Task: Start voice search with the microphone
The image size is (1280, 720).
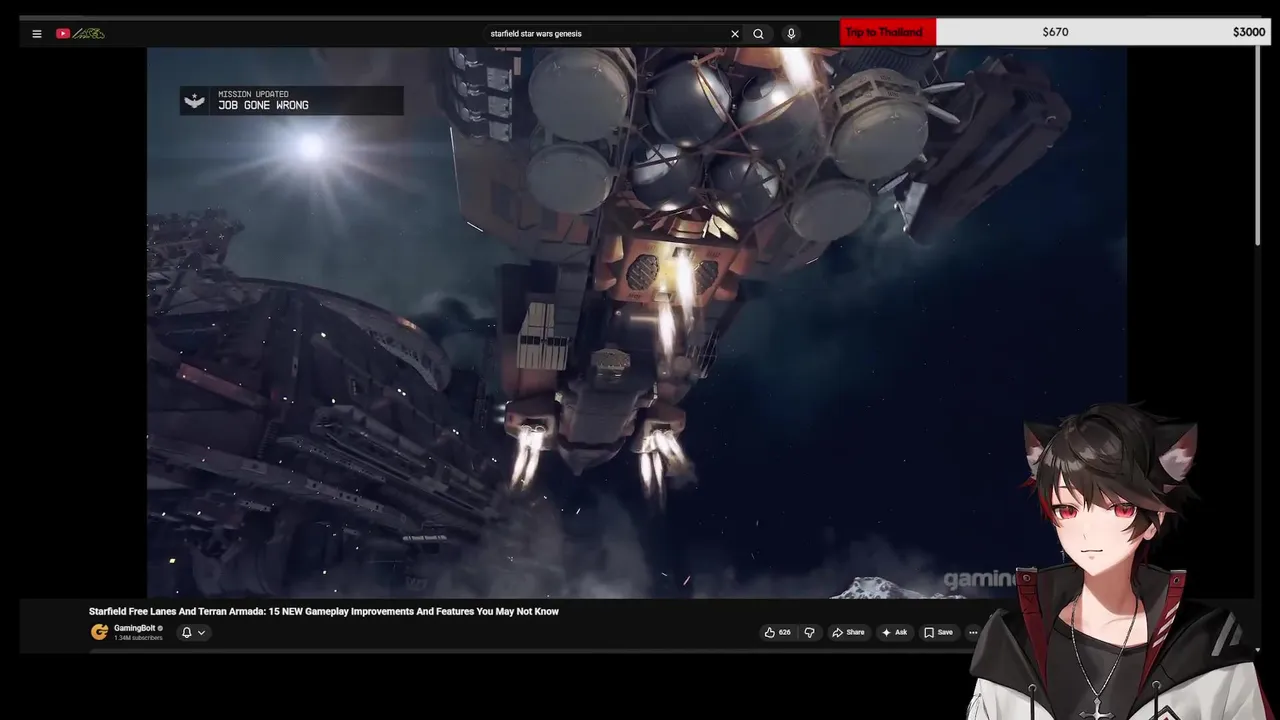Action: pos(791,34)
